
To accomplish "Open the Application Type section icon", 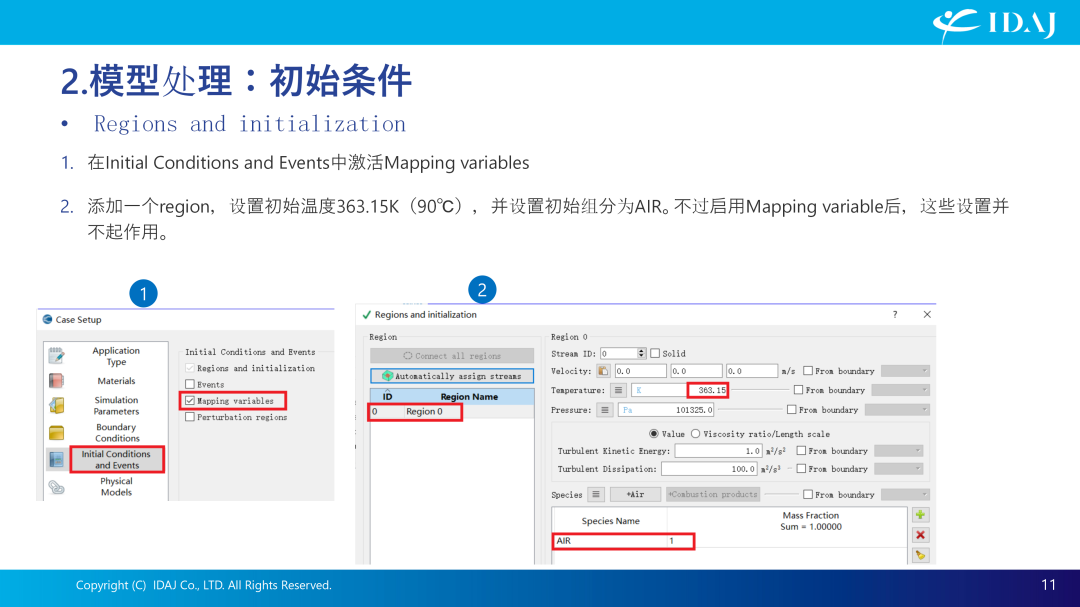I will (x=56, y=356).
